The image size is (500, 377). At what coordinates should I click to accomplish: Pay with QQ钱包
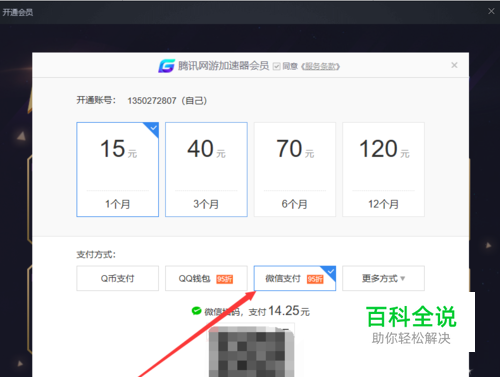(x=206, y=278)
